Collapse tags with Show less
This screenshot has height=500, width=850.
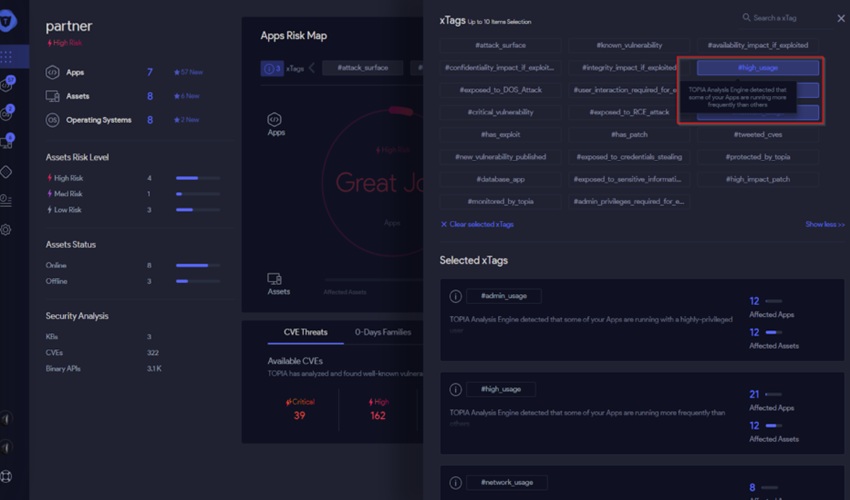click(825, 224)
